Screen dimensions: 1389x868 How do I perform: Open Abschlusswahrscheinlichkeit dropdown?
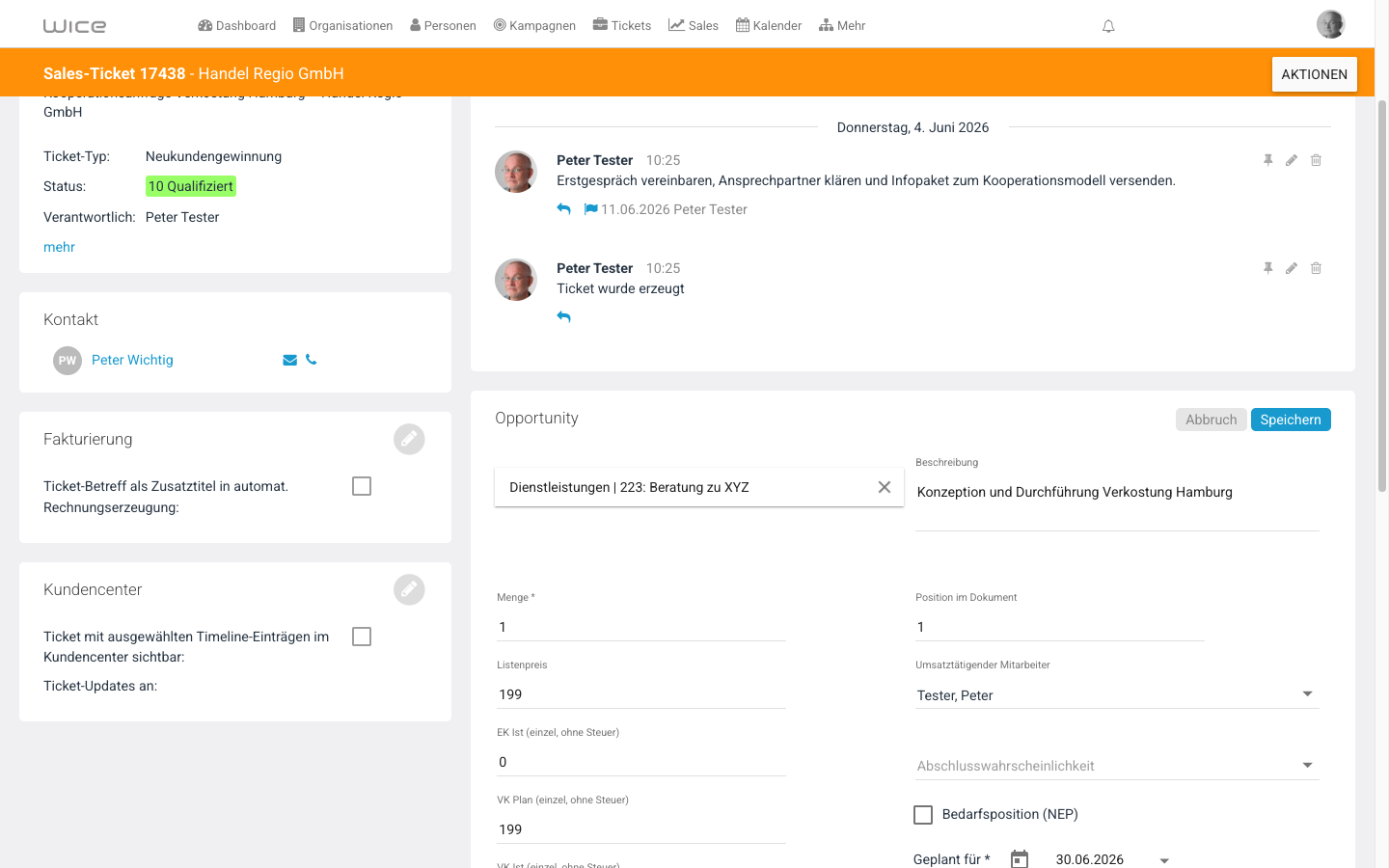1117,766
